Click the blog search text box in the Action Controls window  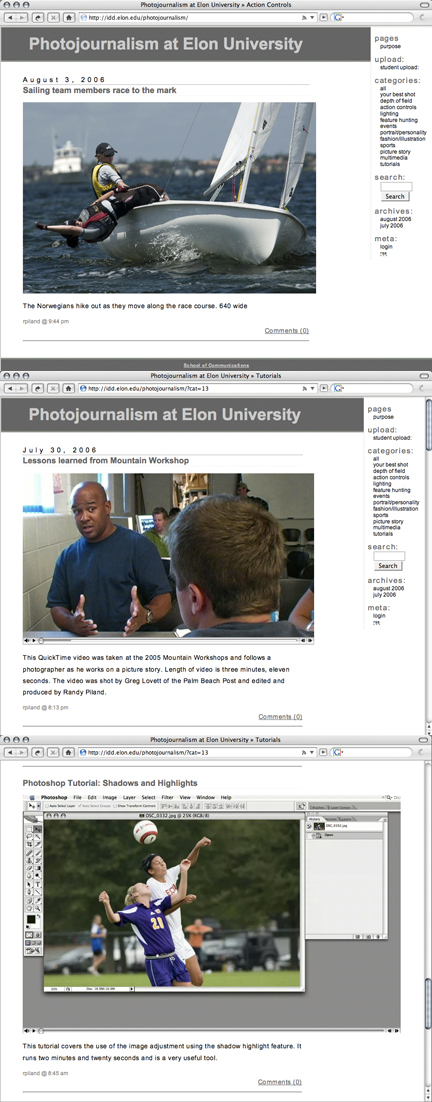[x=396, y=187]
